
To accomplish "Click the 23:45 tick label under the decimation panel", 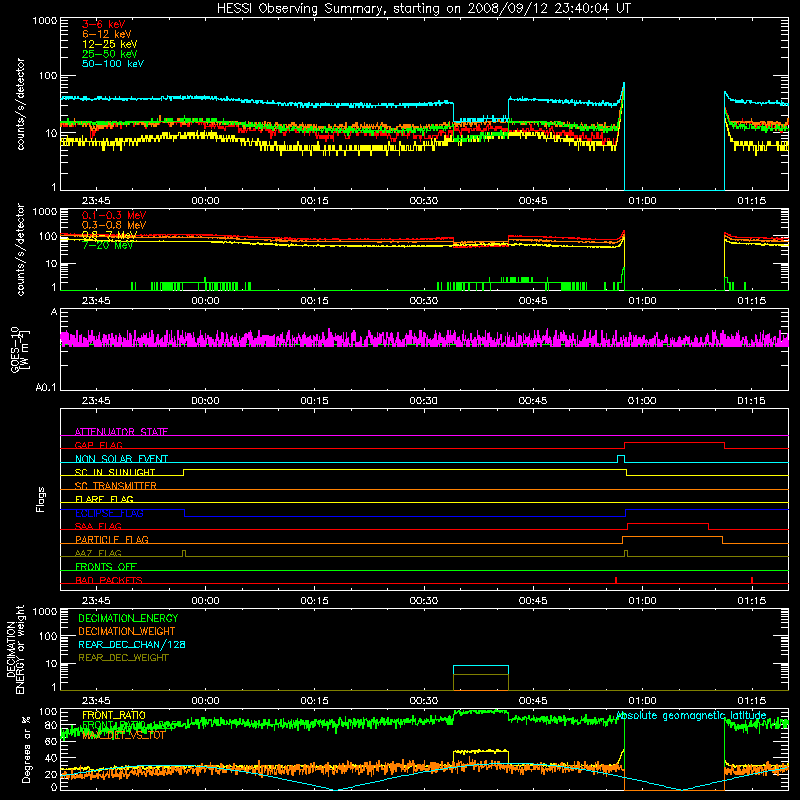I will (x=96, y=701).
